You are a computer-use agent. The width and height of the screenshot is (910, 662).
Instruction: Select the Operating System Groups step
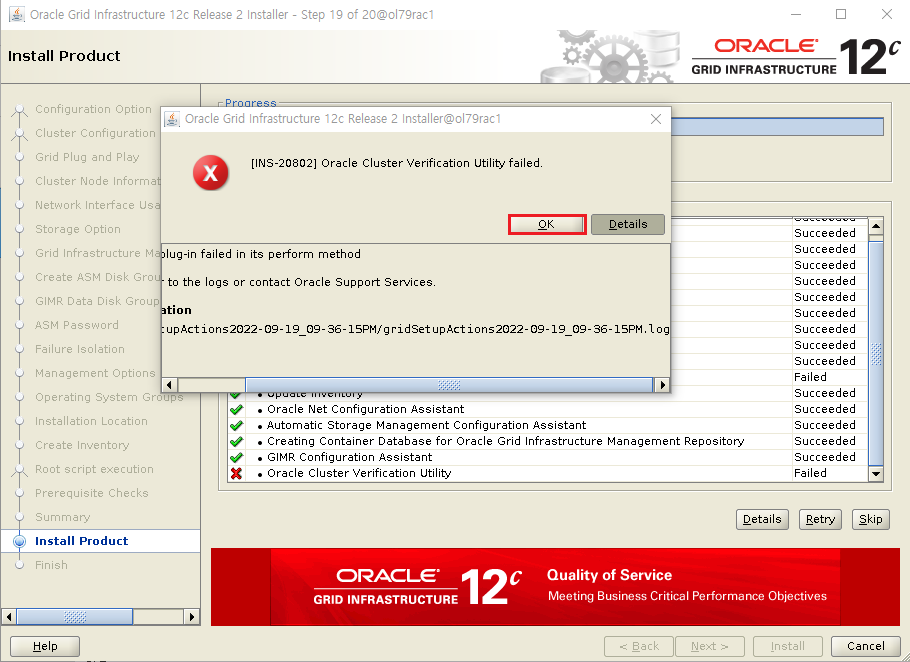(109, 397)
